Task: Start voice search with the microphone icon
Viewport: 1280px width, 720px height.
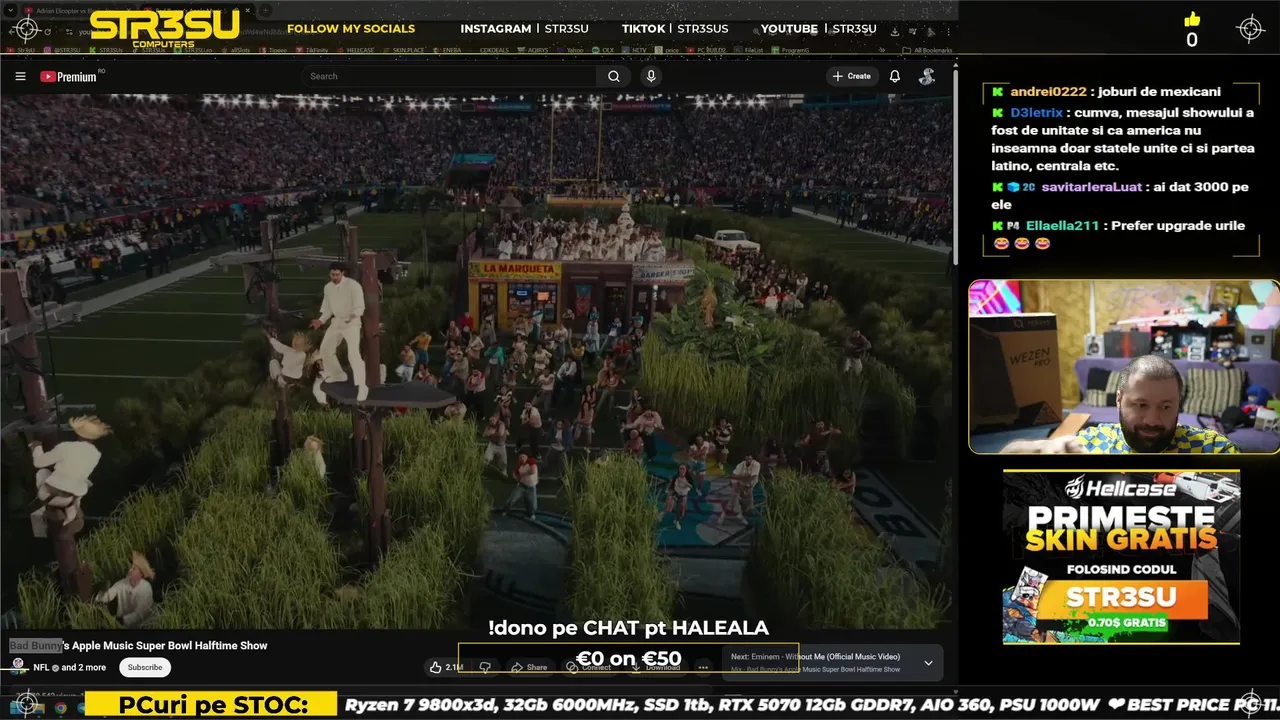Action: [651, 76]
